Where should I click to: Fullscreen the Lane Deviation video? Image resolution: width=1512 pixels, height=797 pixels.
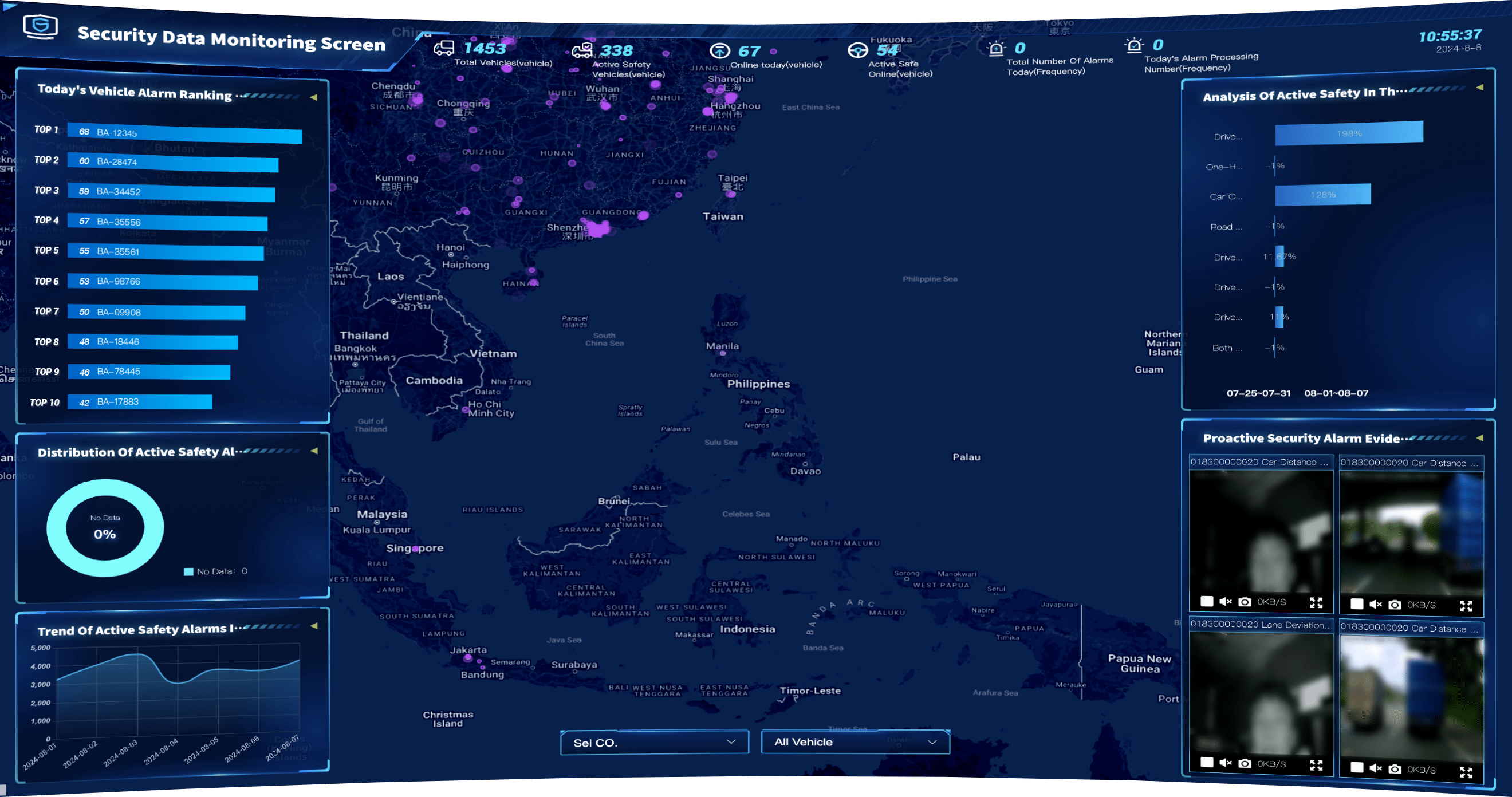coord(1316,765)
